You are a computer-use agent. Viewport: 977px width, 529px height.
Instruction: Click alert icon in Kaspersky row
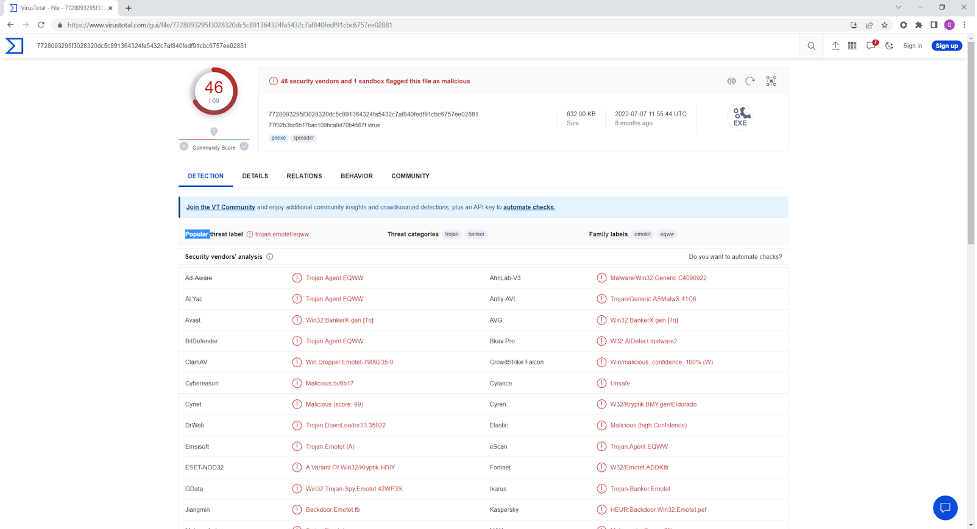pyautogui.click(x=601, y=510)
